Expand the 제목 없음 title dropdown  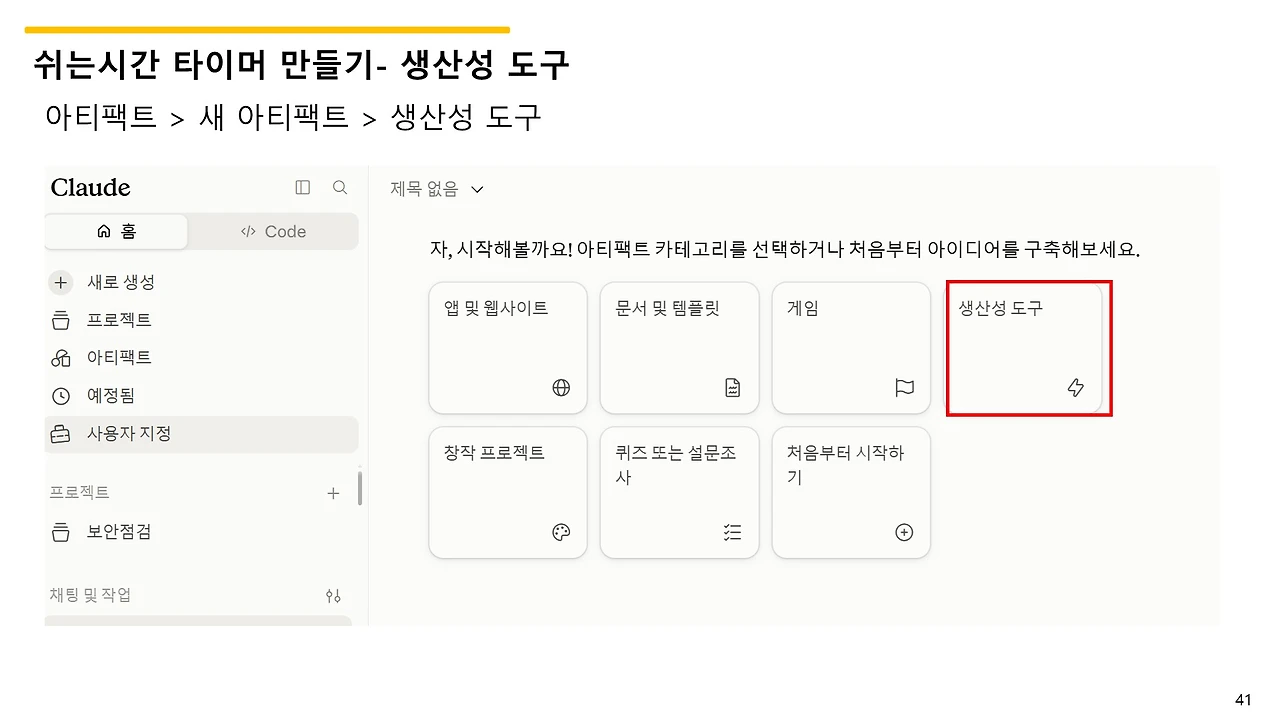pyautogui.click(x=437, y=189)
